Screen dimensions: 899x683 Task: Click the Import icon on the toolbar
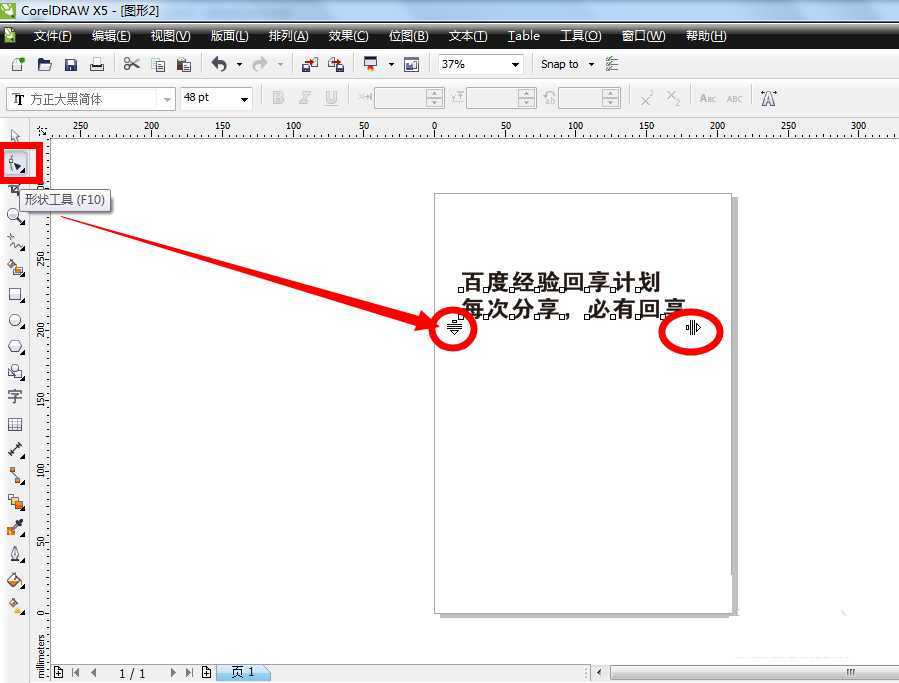click(310, 63)
